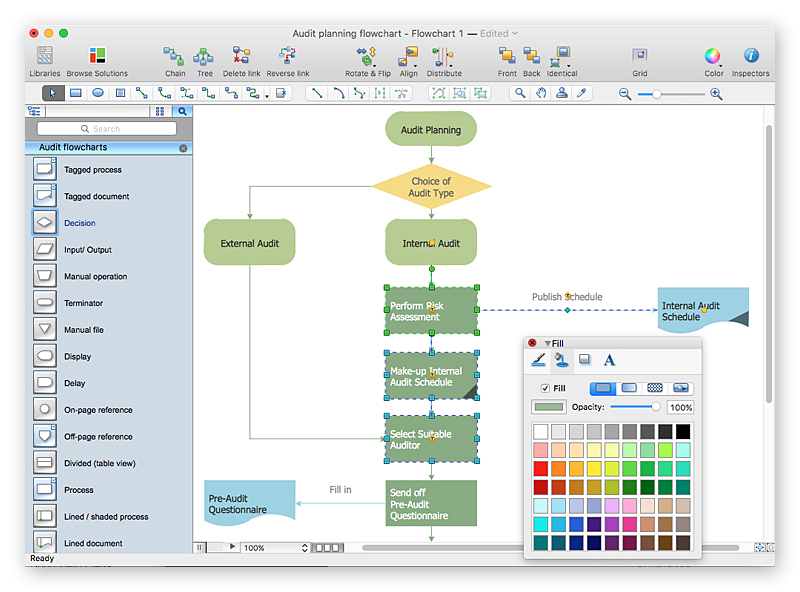Open the Grid settings icon
Viewport: 800px width, 592px height.
(x=639, y=57)
